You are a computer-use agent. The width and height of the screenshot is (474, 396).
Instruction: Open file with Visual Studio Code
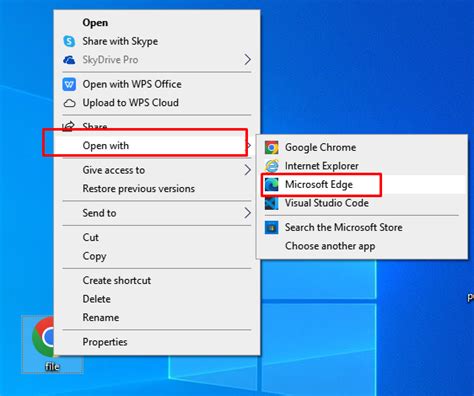point(362,203)
